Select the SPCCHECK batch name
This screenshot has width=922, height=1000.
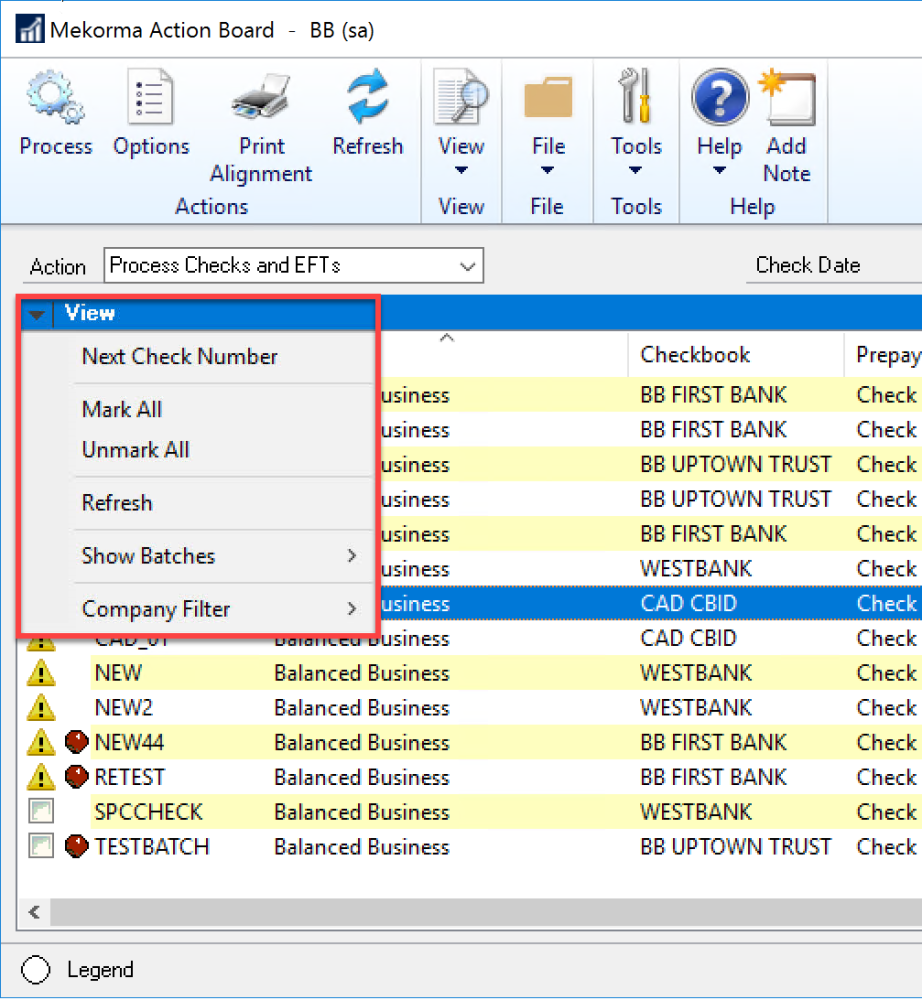click(x=149, y=812)
